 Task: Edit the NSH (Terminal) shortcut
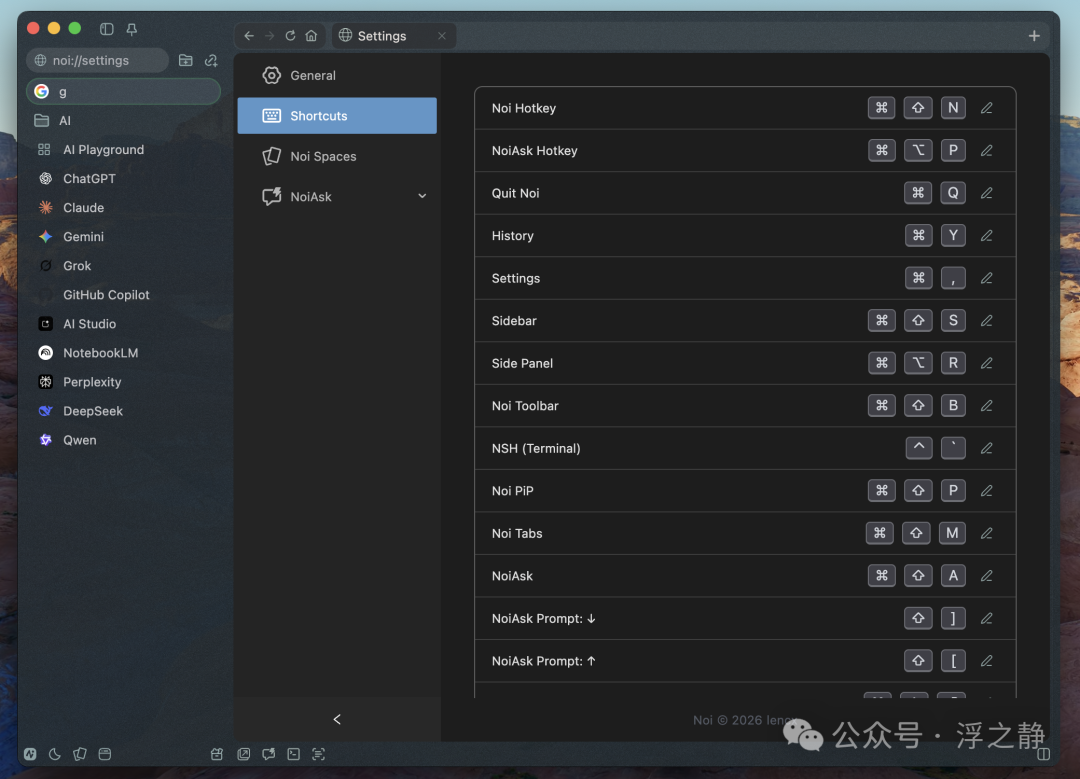(x=986, y=448)
